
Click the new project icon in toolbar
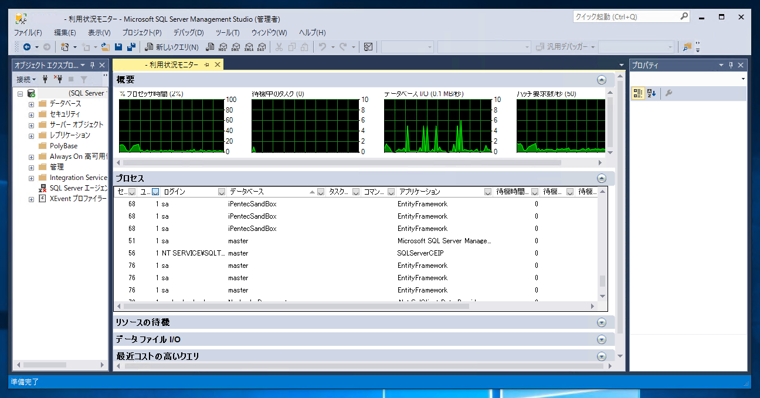[64, 47]
